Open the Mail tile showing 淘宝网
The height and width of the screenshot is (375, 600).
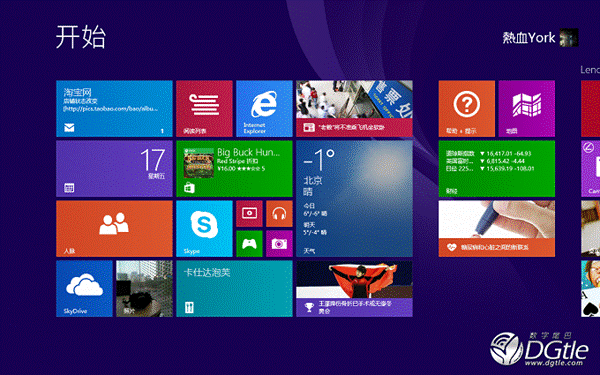(114, 109)
